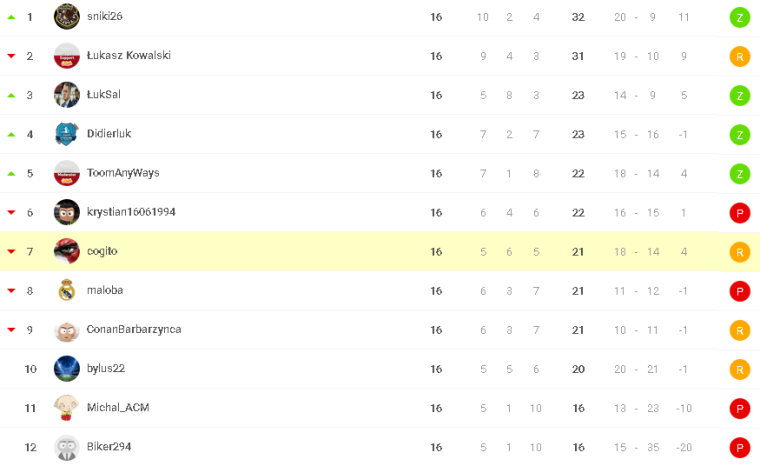Viewport: 760px width, 466px height.
Task: Click krystian16061994's red P badge
Action: click(740, 213)
